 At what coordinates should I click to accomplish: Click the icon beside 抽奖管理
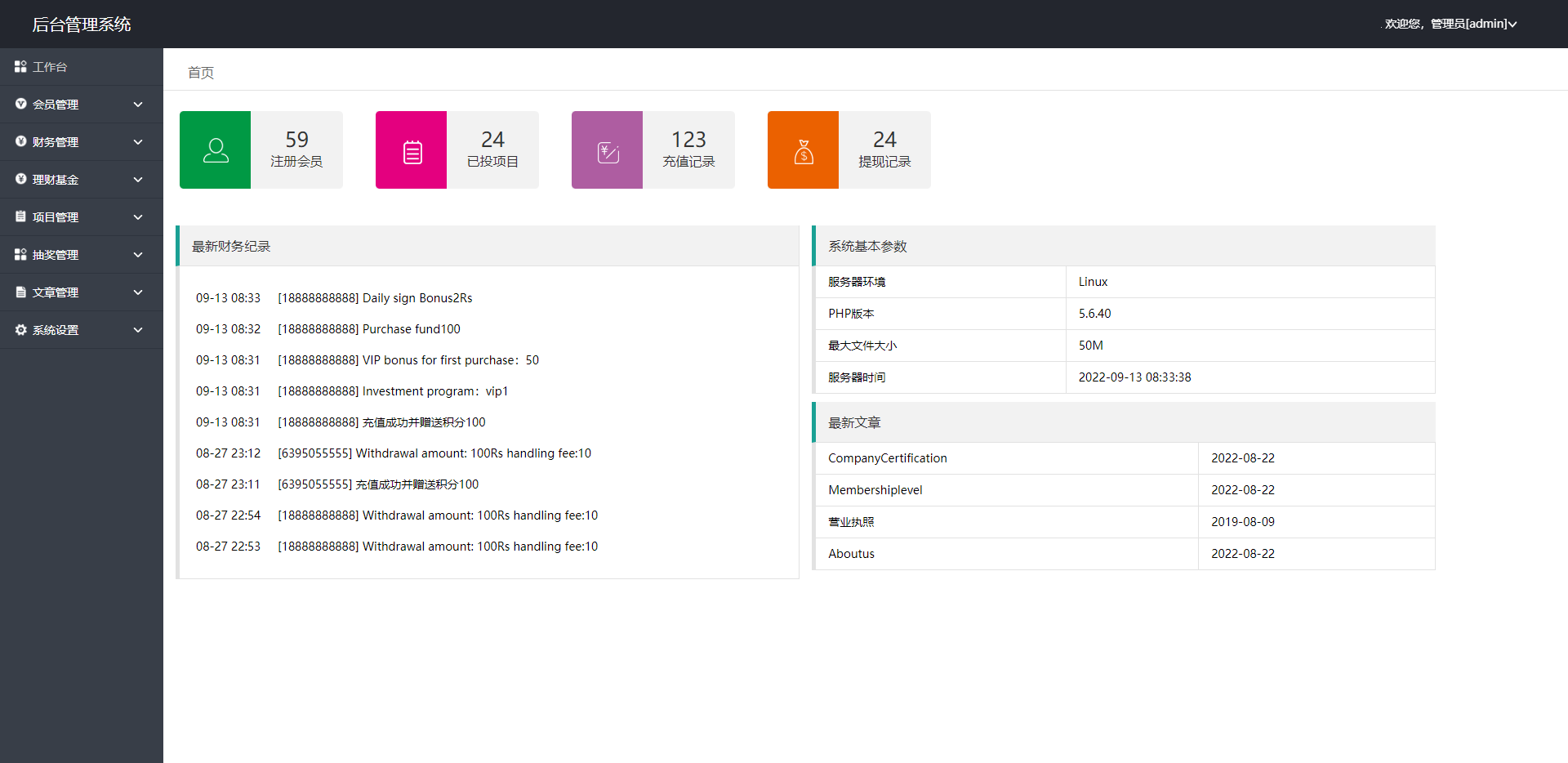(20, 255)
